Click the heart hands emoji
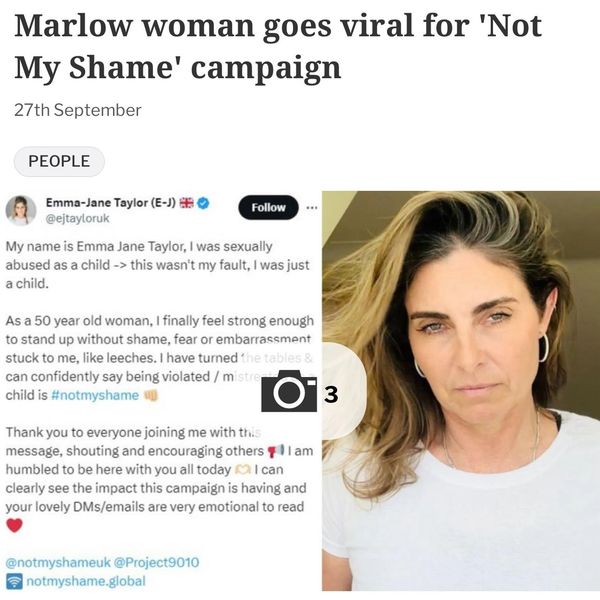Viewport: 600px width, 600px height. tap(242, 470)
